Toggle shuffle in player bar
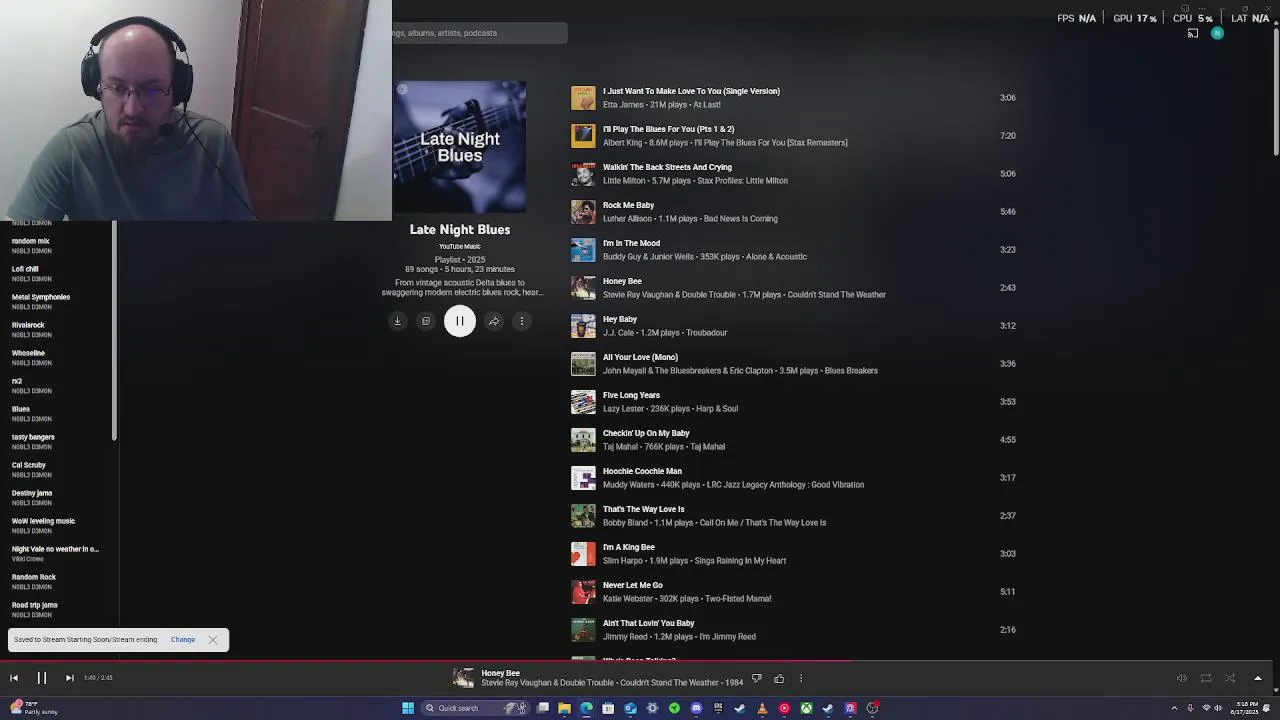1280x720 pixels. click(1230, 678)
